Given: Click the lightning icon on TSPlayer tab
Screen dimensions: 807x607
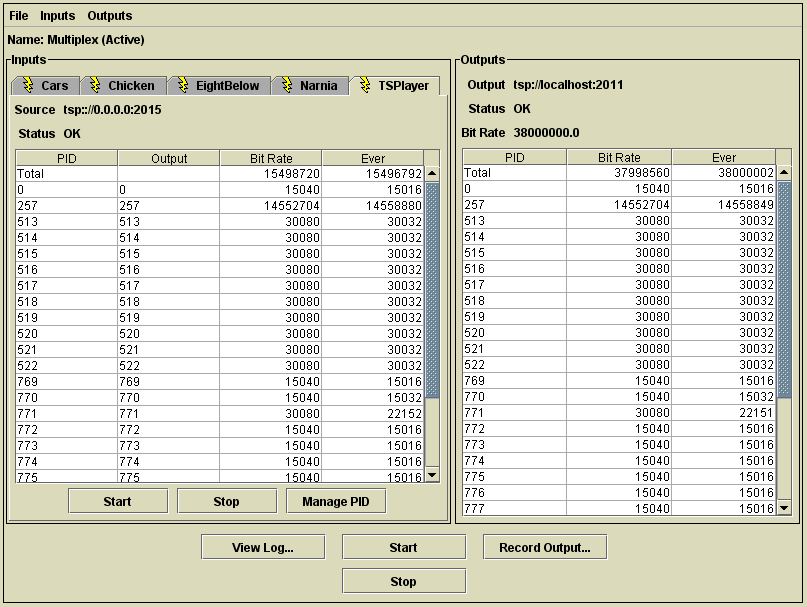Looking at the screenshot, I should [365, 85].
